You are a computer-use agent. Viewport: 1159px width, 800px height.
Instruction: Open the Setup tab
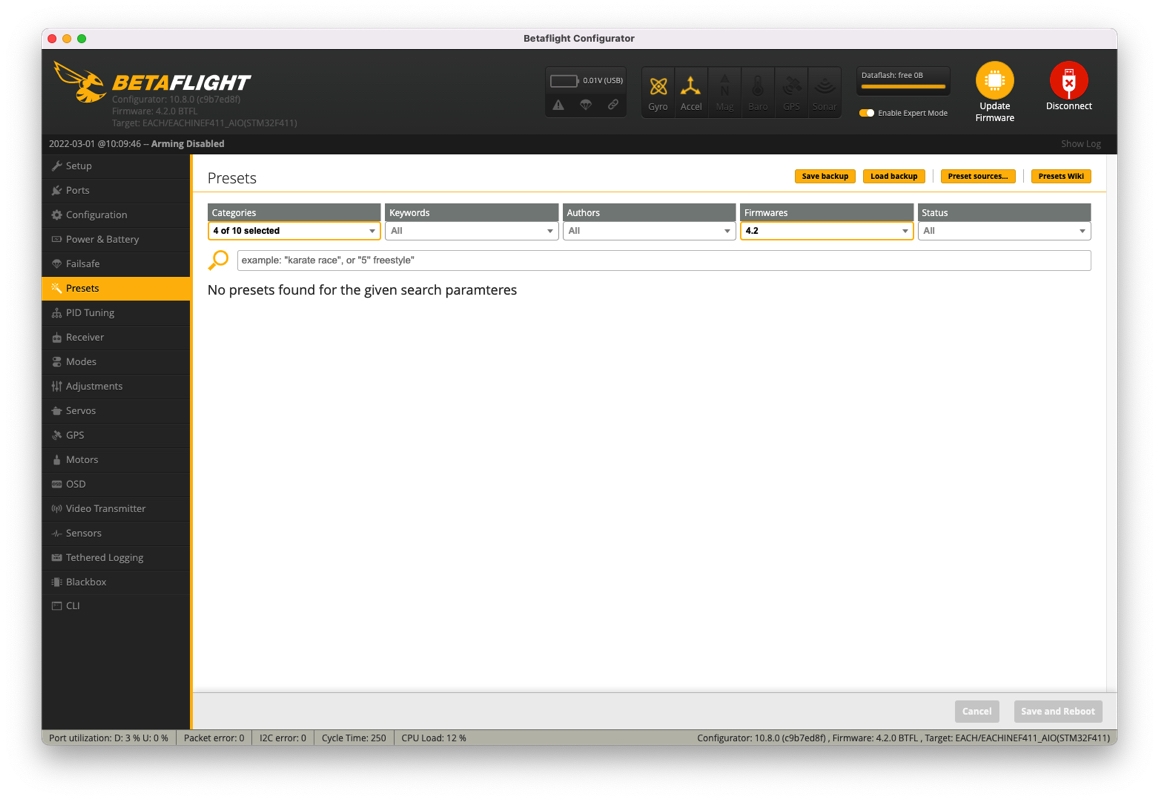116,166
